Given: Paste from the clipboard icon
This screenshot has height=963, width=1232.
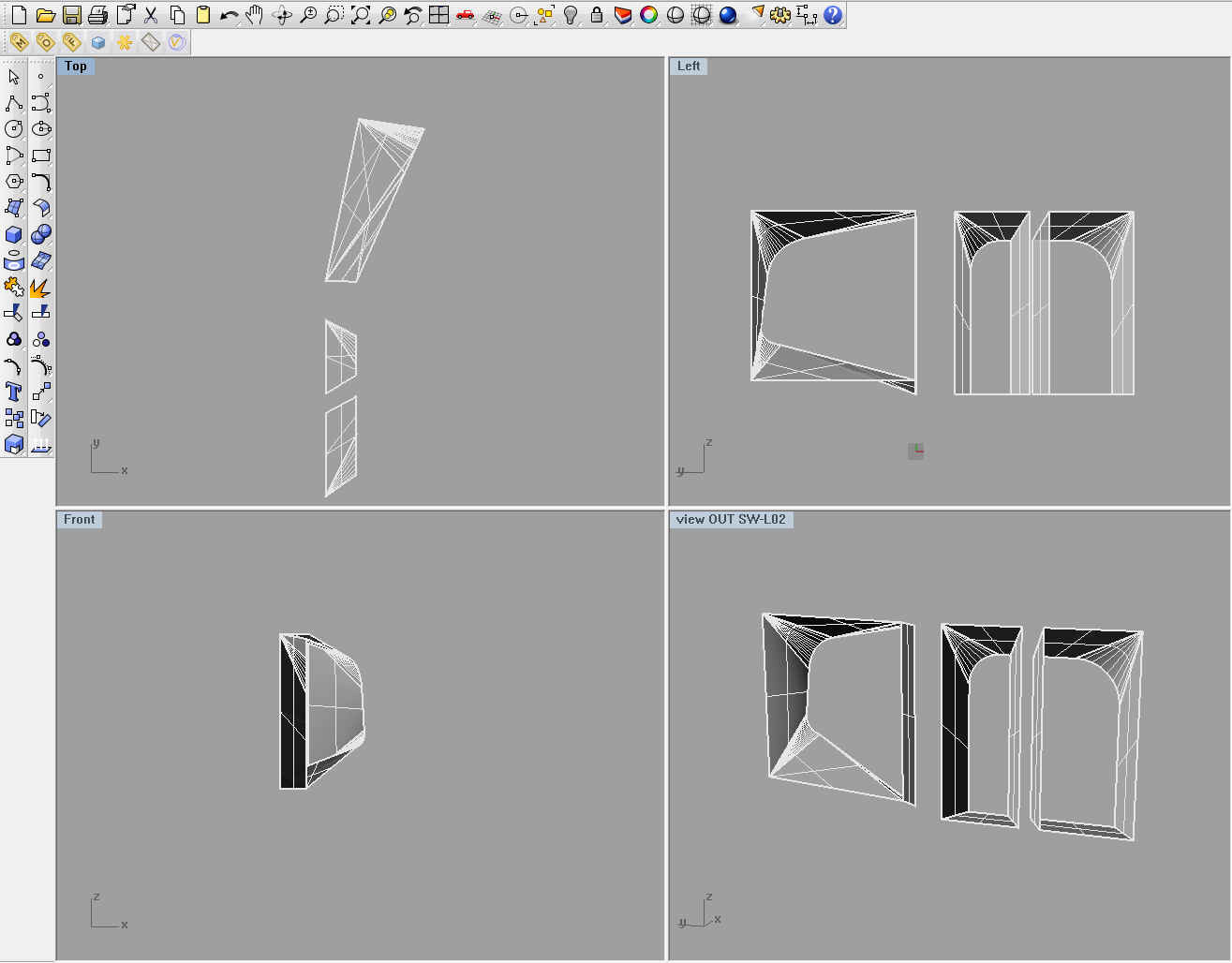Looking at the screenshot, I should coord(202,15).
